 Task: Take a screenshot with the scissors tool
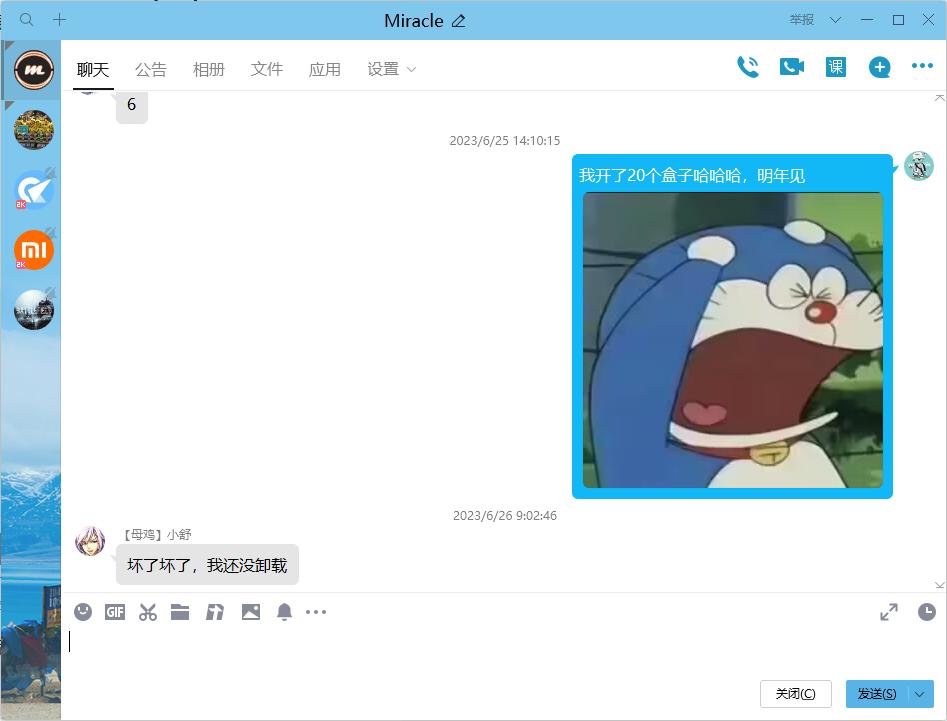(x=147, y=611)
